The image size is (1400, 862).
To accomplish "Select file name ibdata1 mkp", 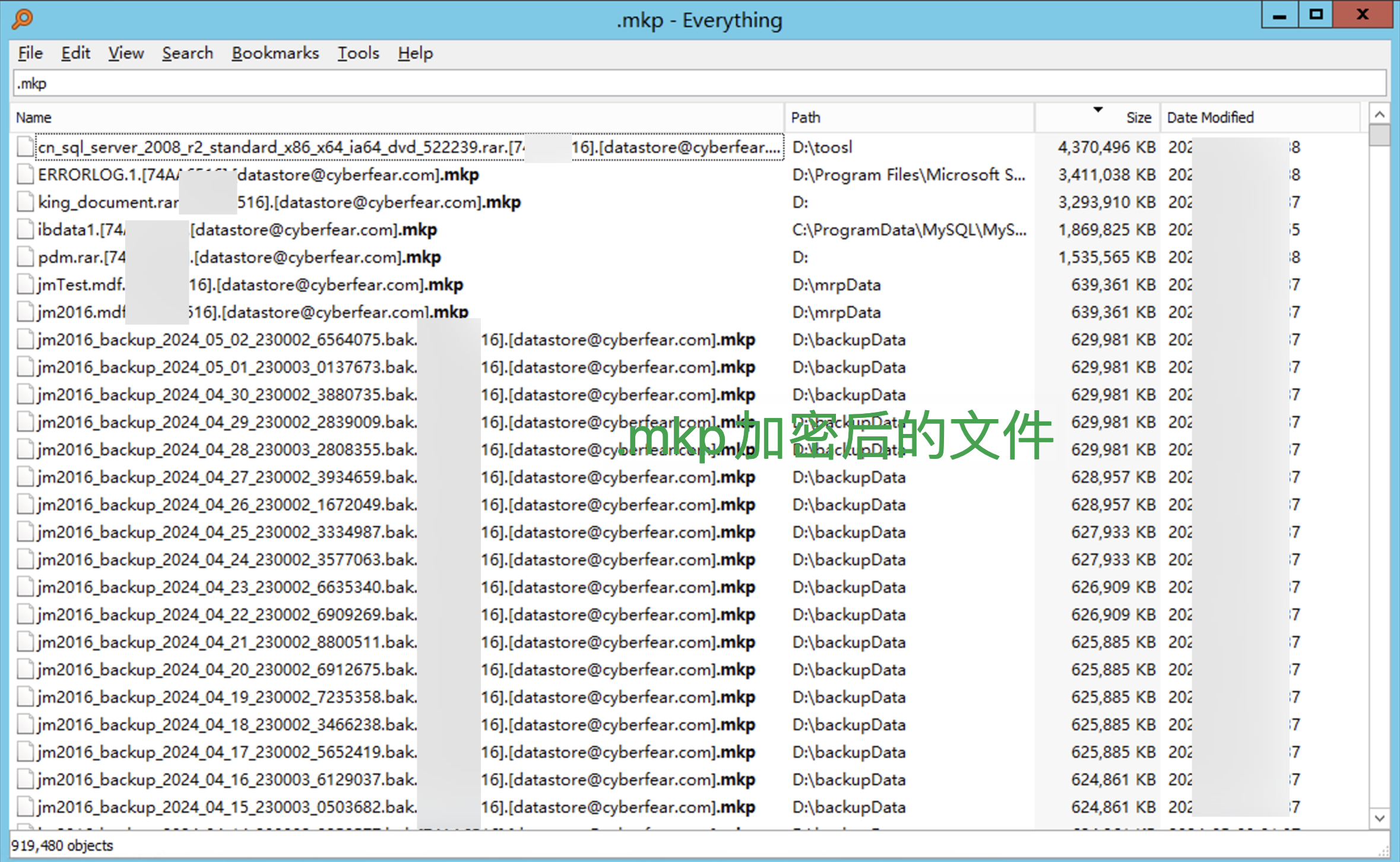I will 237,230.
